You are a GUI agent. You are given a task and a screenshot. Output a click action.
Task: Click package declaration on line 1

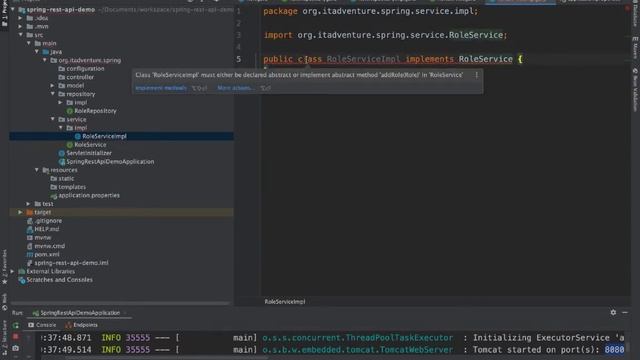pos(370,11)
